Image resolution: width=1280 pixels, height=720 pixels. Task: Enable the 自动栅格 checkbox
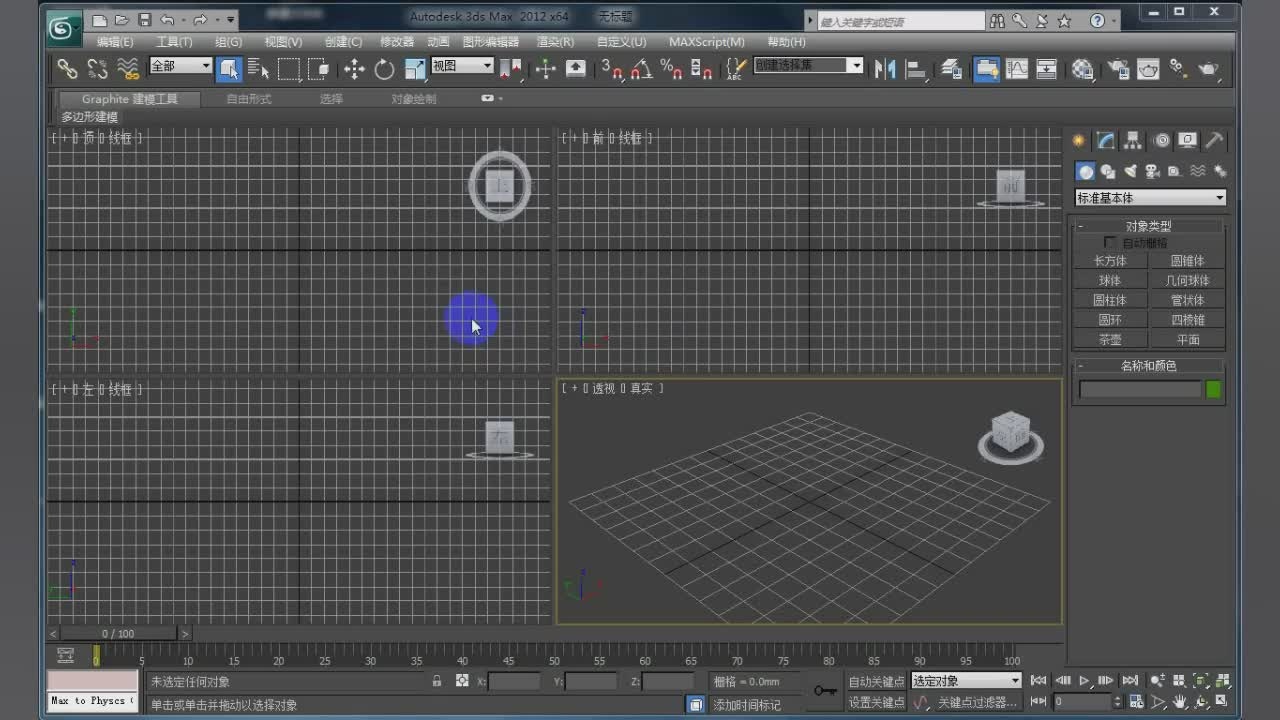[x=1110, y=243]
